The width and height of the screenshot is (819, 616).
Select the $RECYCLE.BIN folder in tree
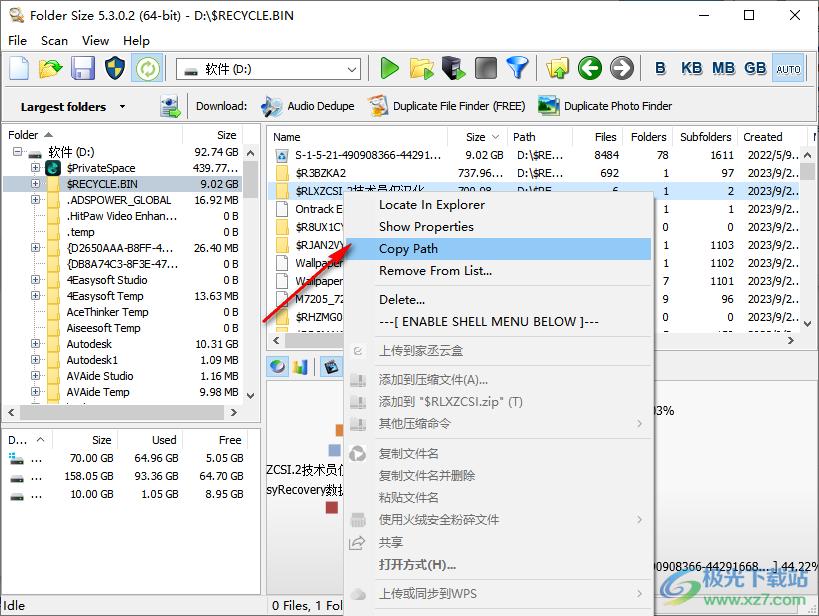[101, 184]
